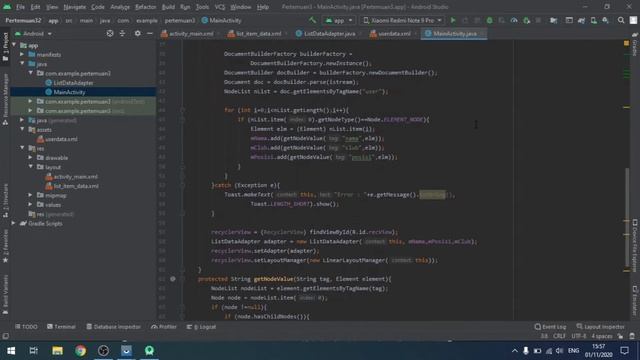Open the AVD Manager phone icon
The width and height of the screenshot is (640, 360).
(593, 20)
